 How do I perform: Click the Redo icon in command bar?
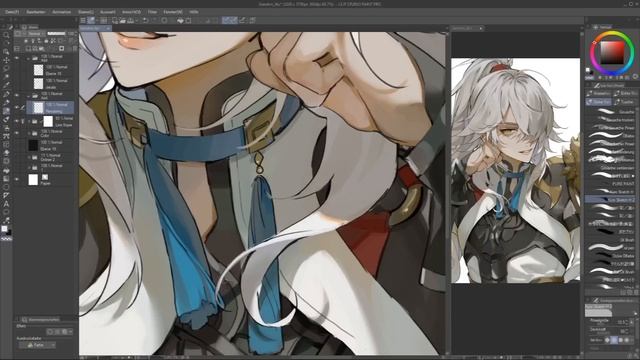coord(154,20)
